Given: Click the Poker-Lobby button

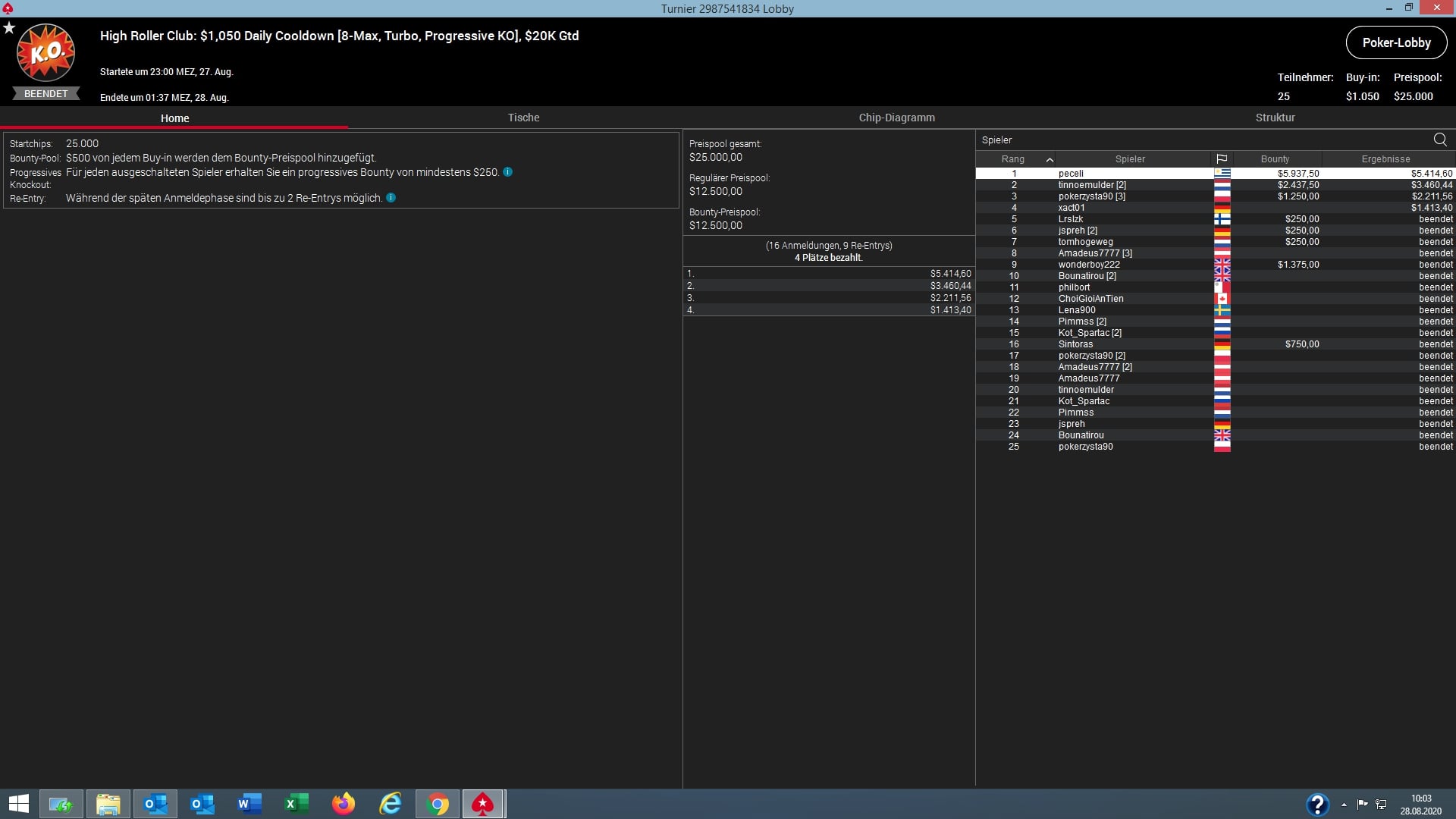Looking at the screenshot, I should pos(1396,42).
